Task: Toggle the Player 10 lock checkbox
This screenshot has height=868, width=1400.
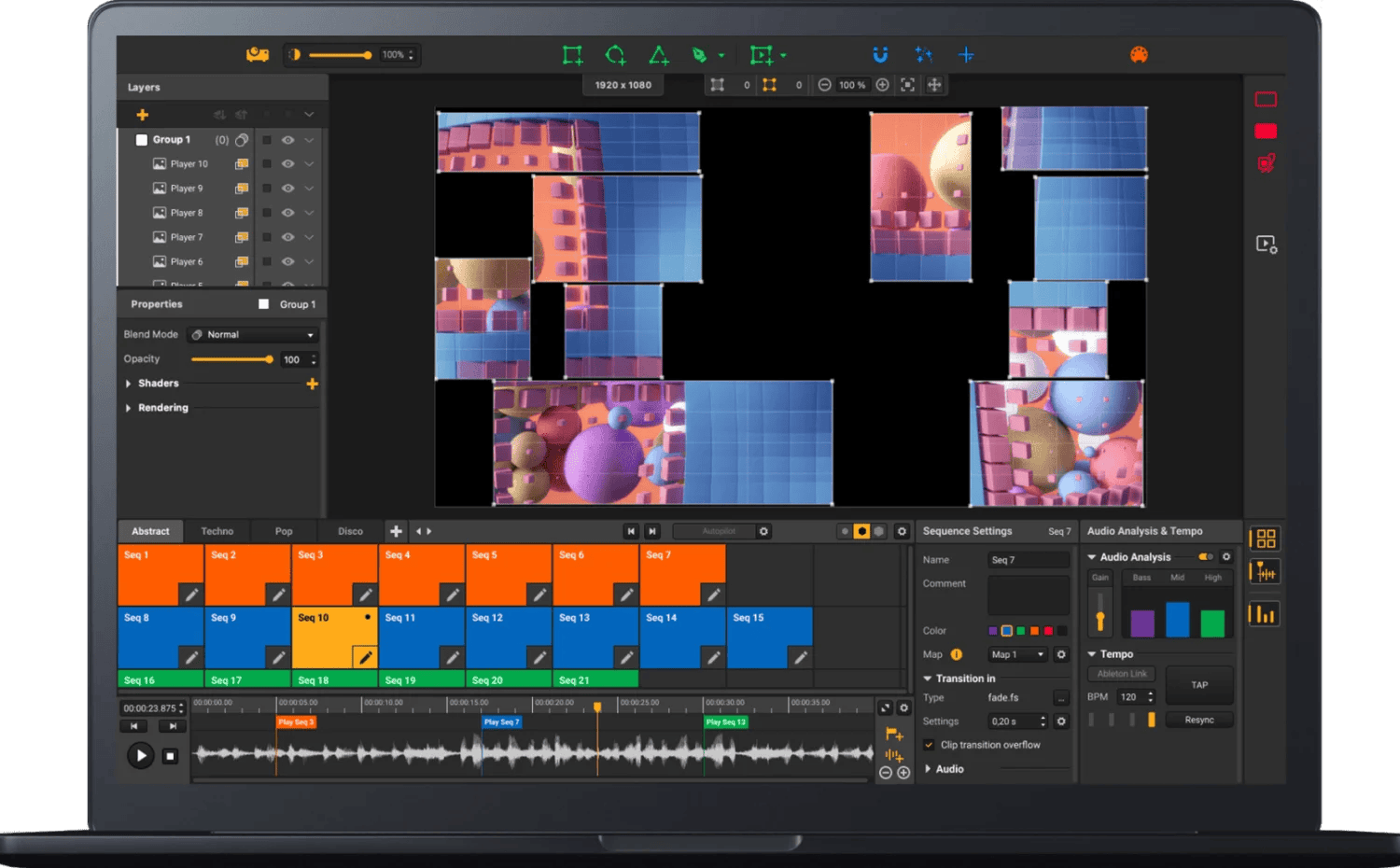Action: [x=266, y=164]
